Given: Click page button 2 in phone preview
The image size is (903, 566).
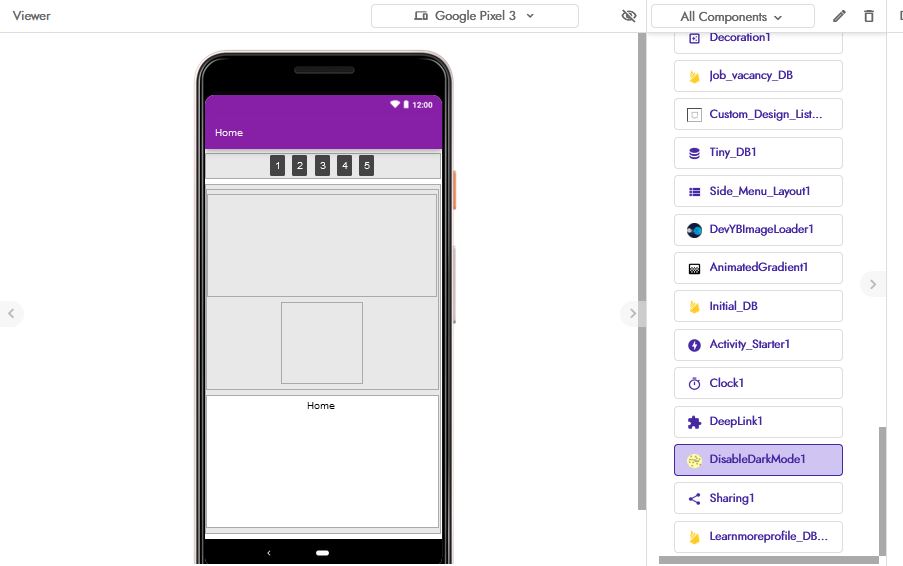Looking at the screenshot, I should pyautogui.click(x=299, y=166).
